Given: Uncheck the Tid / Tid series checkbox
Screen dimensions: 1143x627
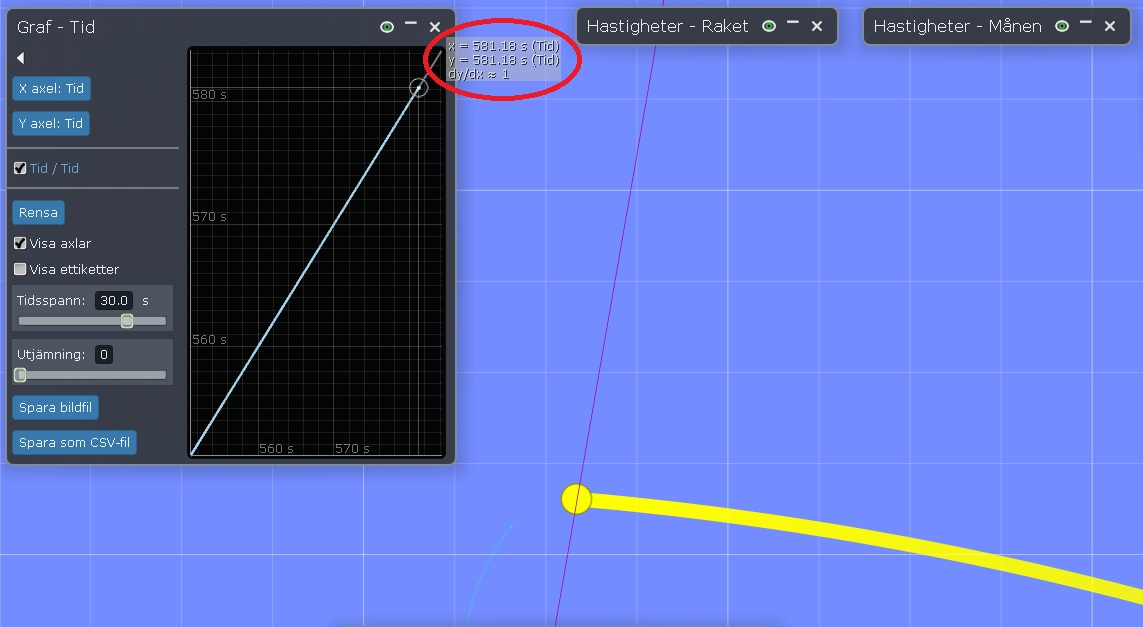Looking at the screenshot, I should pos(20,168).
